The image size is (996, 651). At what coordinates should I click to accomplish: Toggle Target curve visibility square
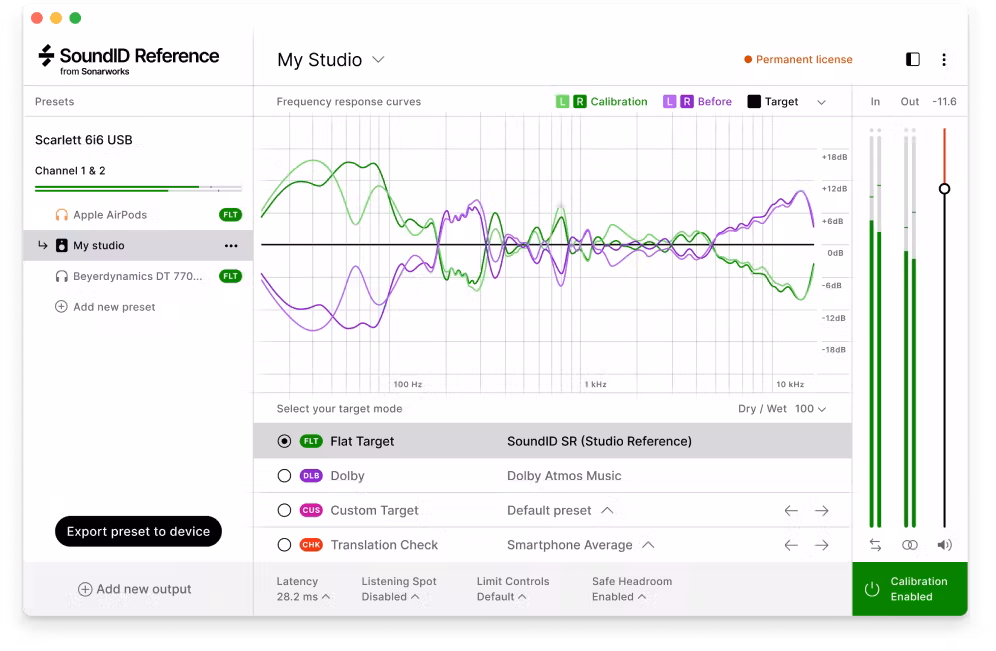pyautogui.click(x=754, y=102)
